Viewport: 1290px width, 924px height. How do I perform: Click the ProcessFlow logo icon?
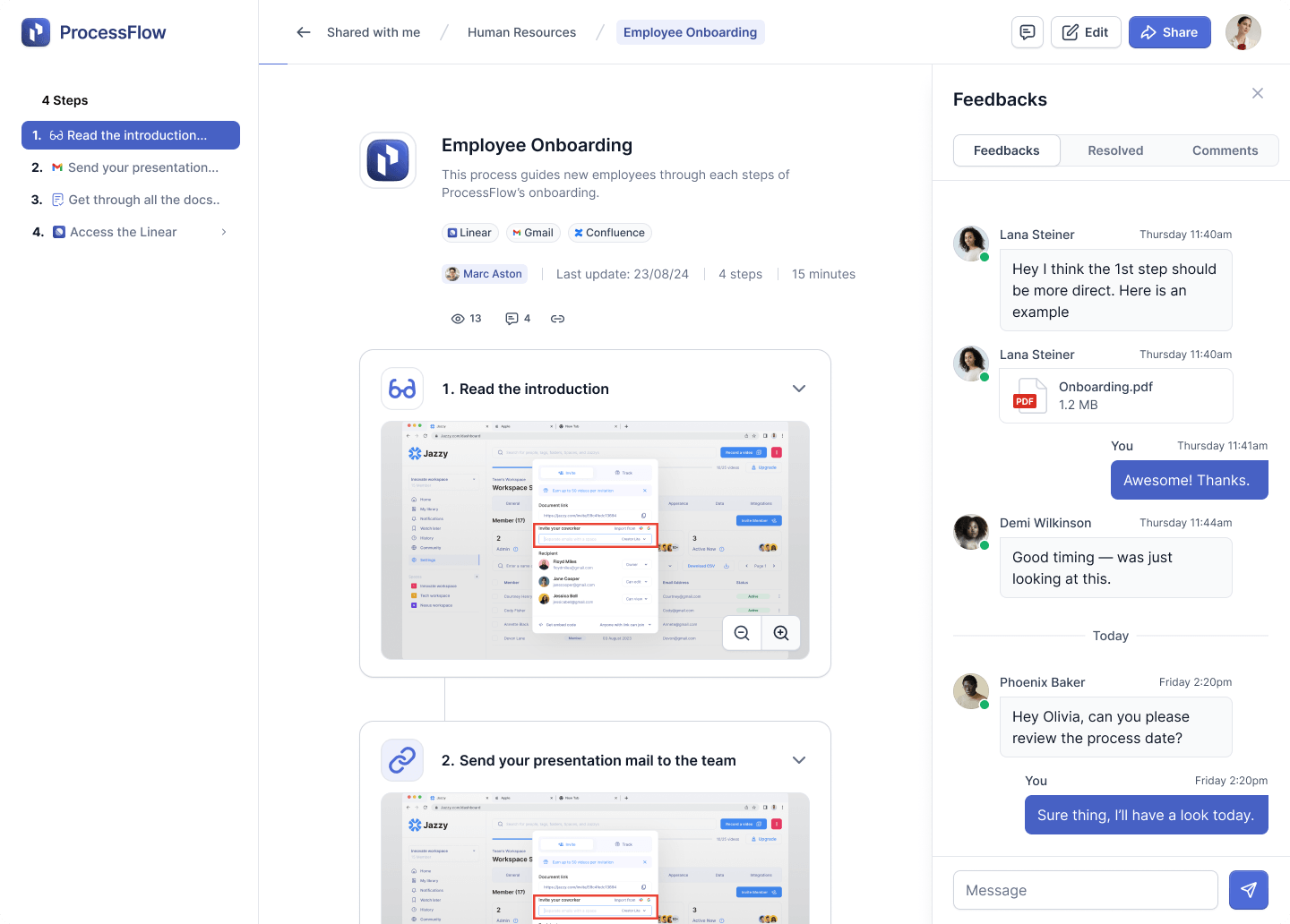(x=36, y=32)
